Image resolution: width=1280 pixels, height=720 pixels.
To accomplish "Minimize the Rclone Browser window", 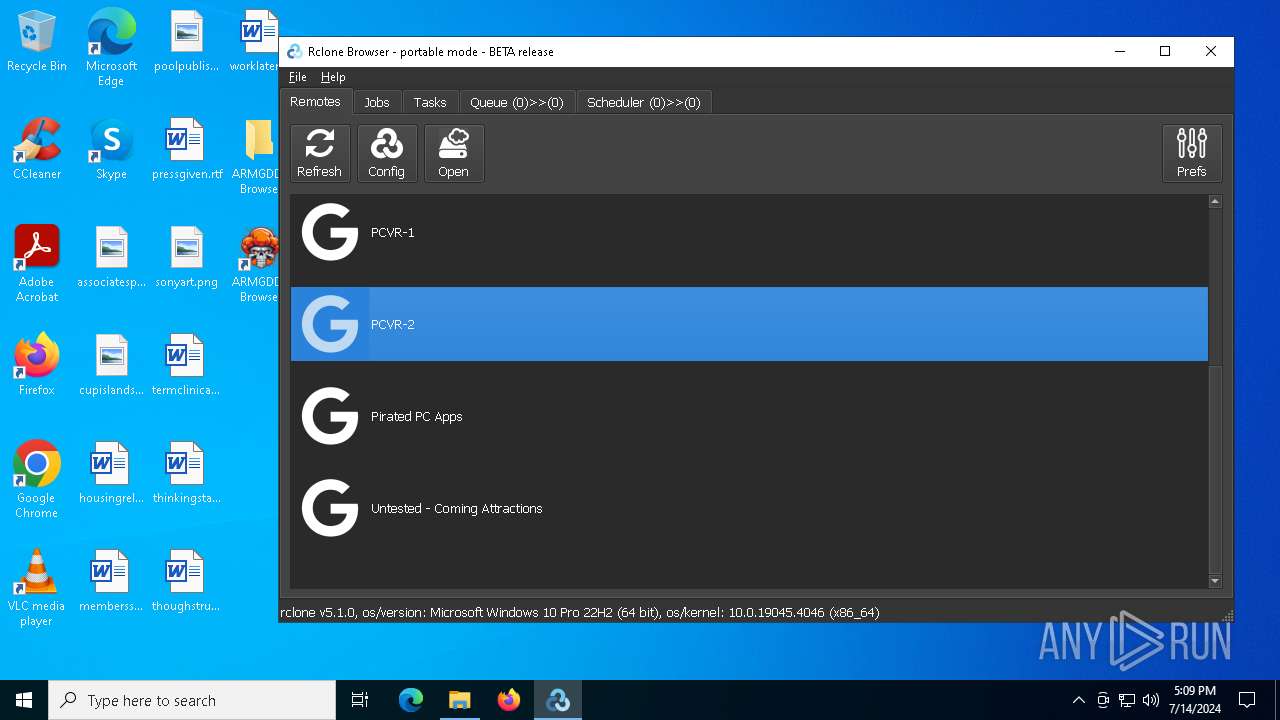I will 1120,52.
